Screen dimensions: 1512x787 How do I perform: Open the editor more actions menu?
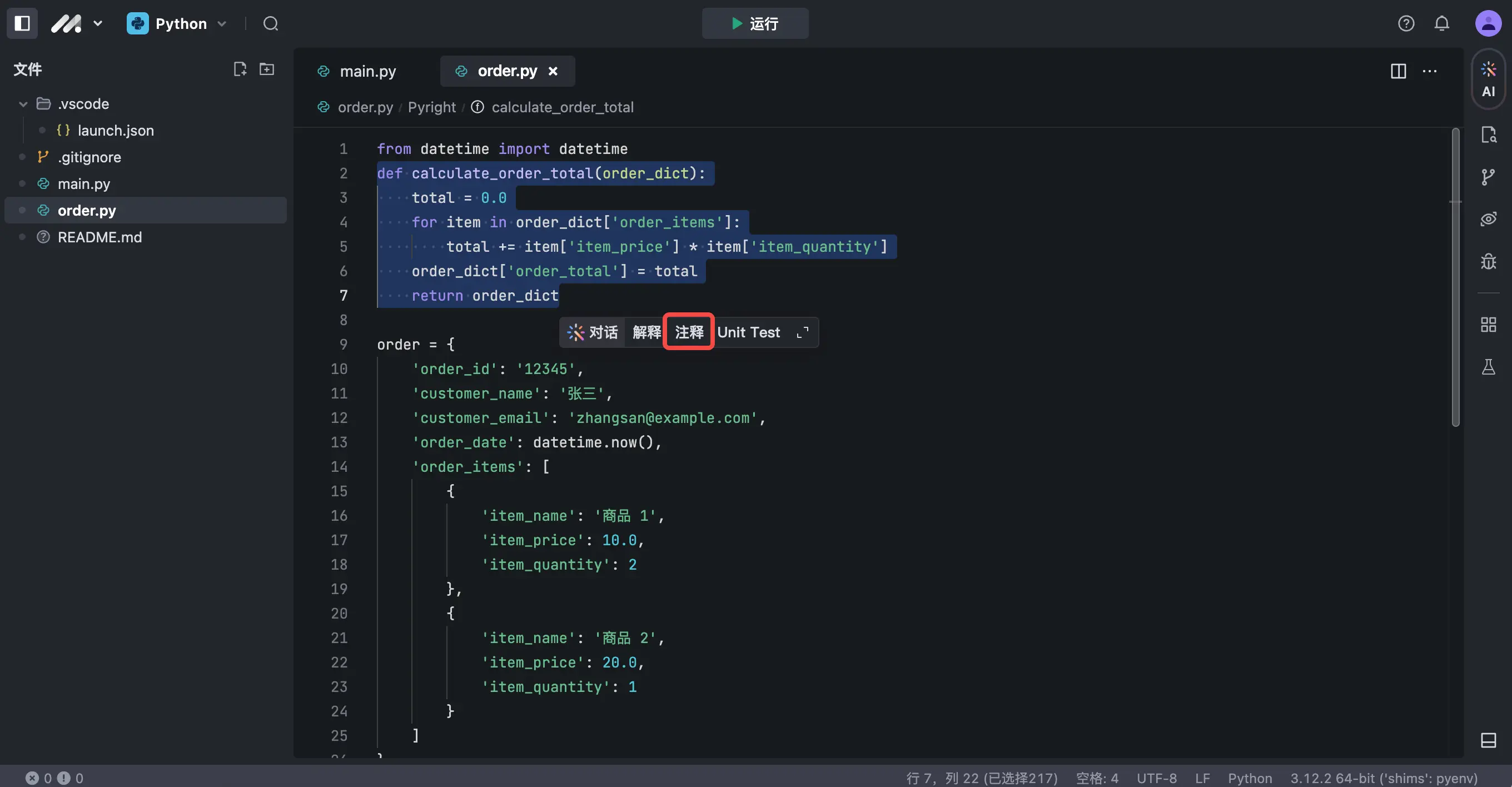[1430, 71]
